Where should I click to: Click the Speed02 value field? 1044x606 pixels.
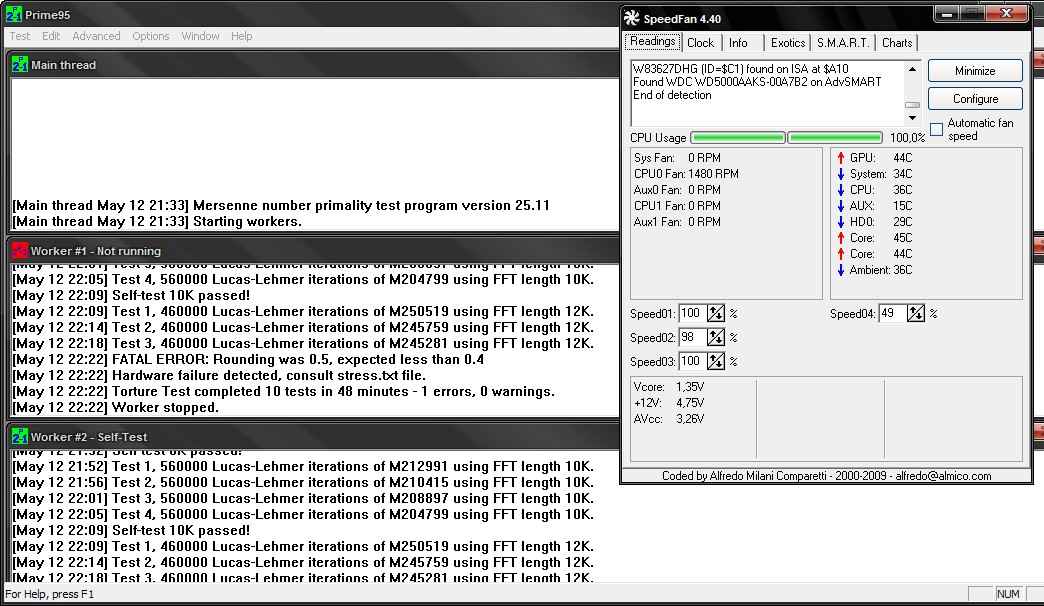coord(692,338)
